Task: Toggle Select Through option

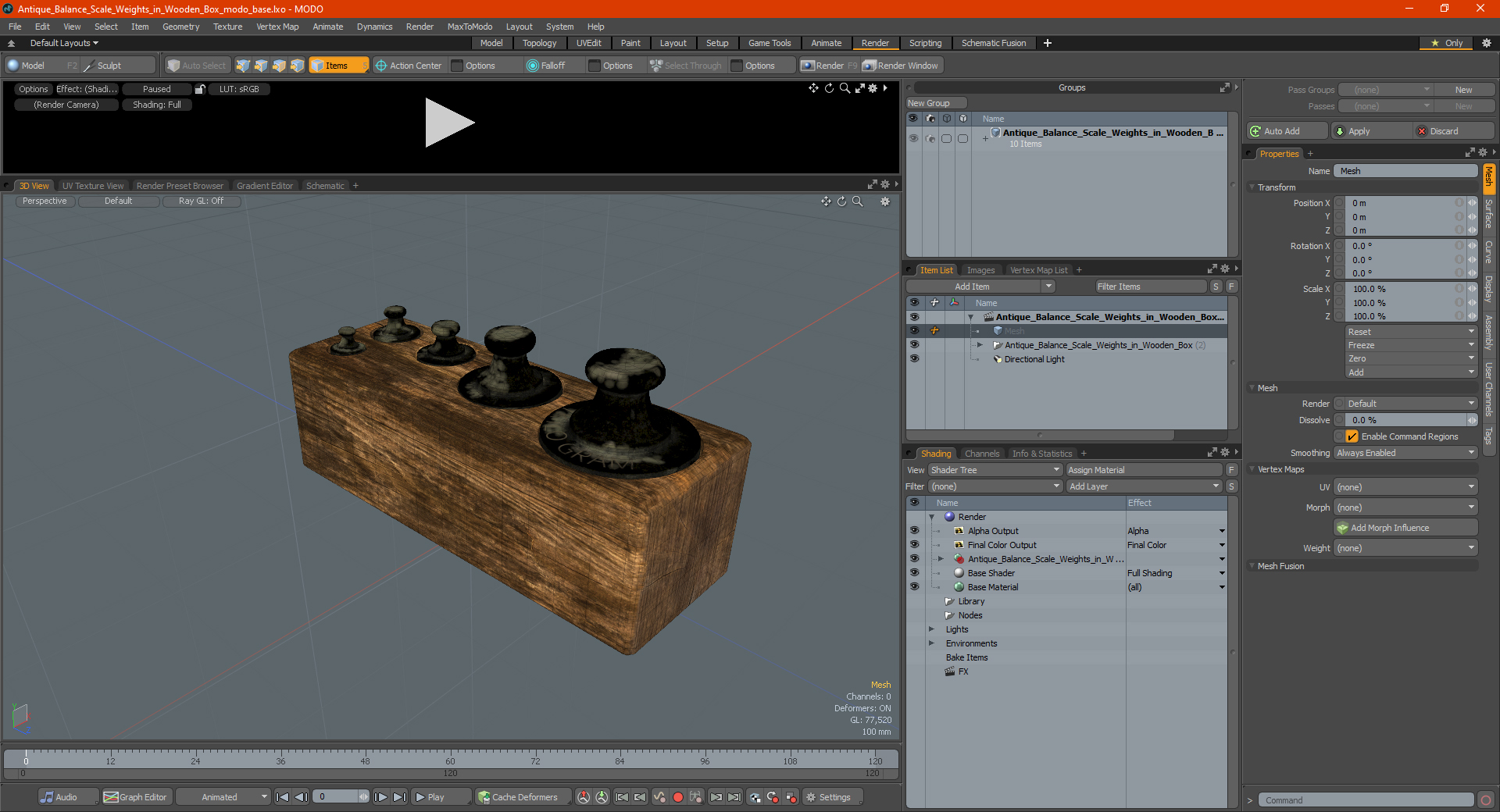Action: pyautogui.click(x=686, y=66)
